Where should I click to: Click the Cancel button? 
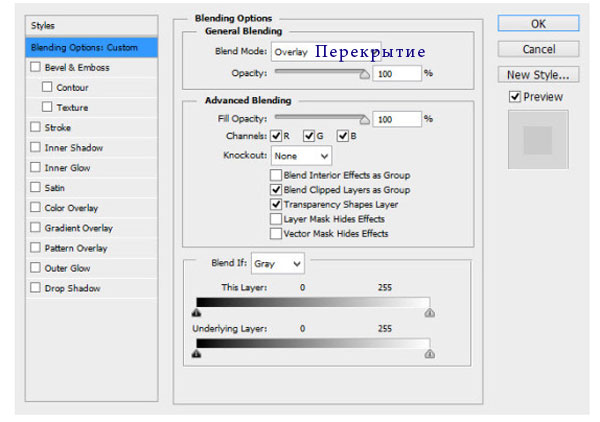tap(538, 49)
